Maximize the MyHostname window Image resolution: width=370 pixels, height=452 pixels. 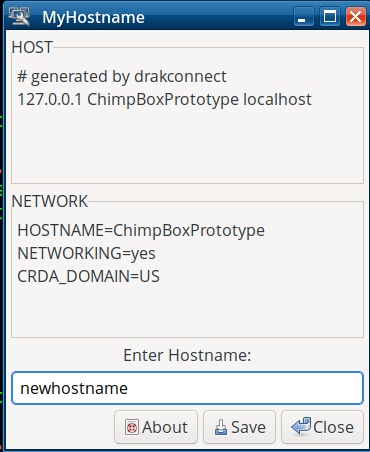point(330,17)
